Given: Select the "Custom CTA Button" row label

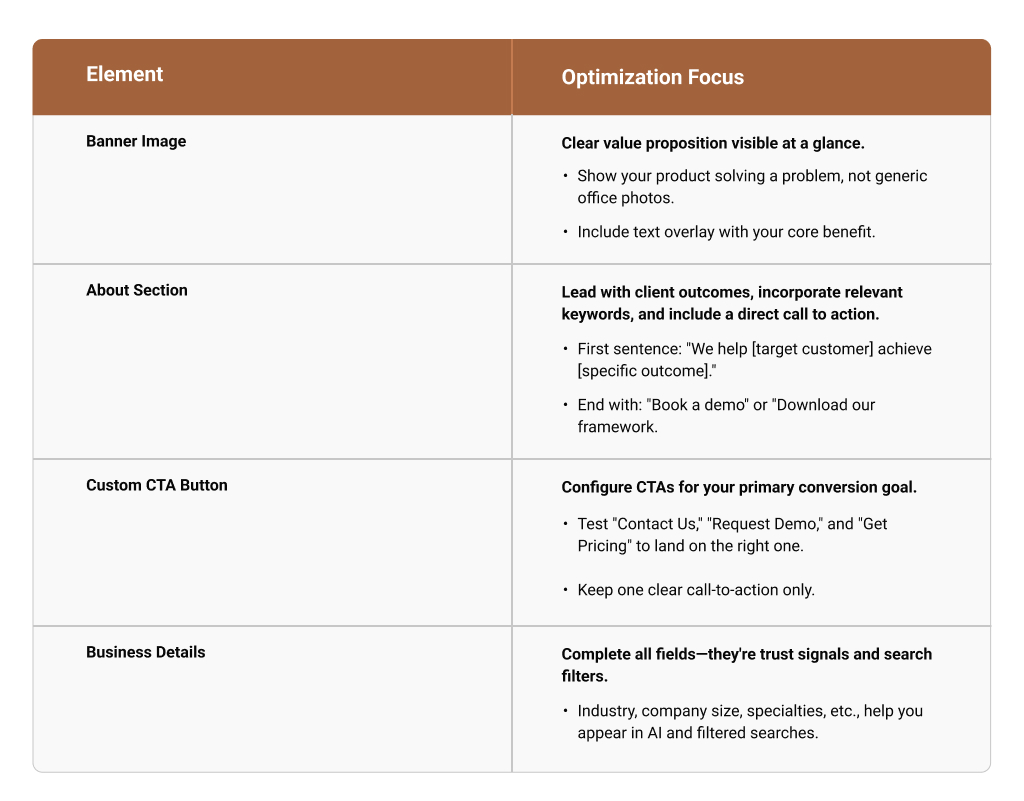Looking at the screenshot, I should pos(157,485).
